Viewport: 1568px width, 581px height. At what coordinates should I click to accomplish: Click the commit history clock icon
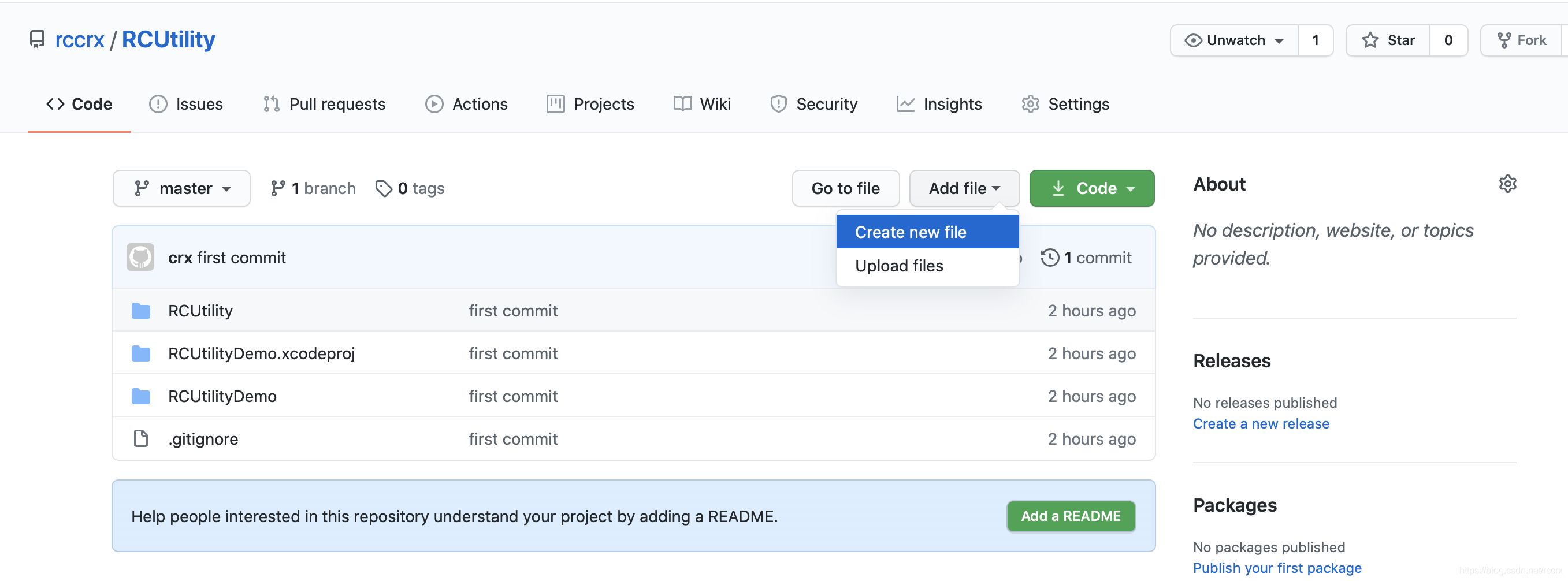click(1050, 258)
